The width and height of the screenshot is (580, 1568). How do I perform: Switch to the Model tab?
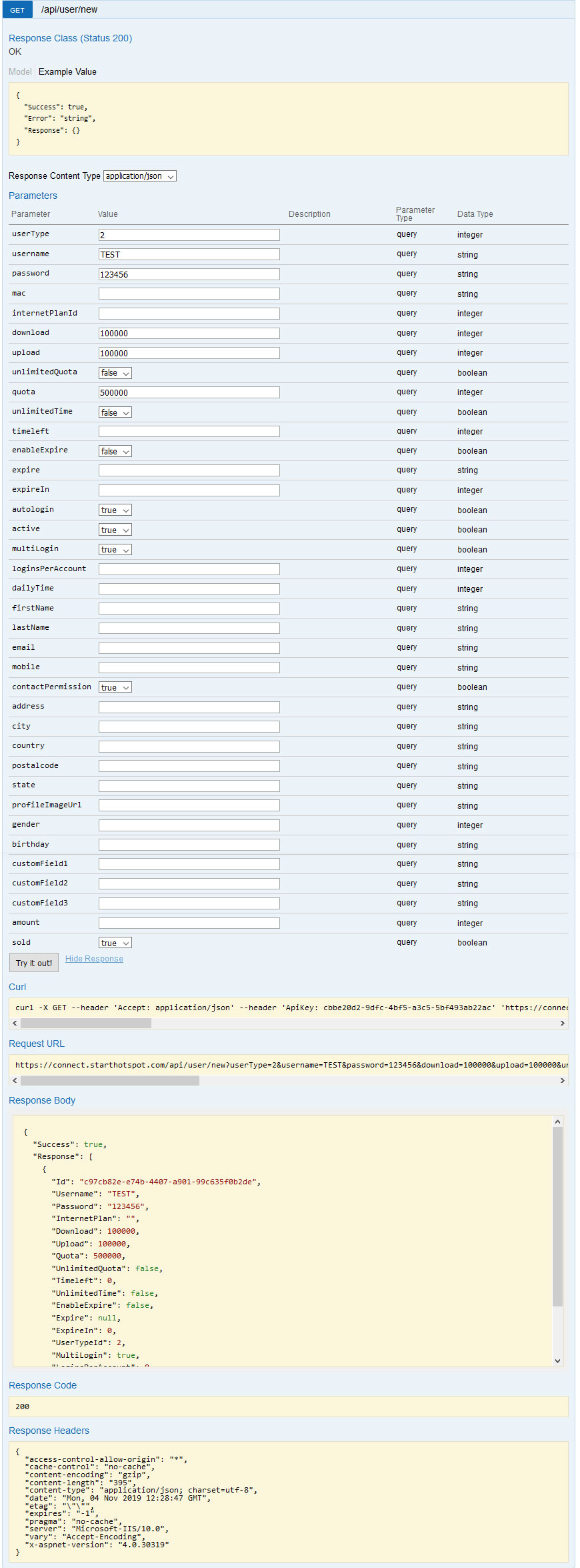(20, 72)
